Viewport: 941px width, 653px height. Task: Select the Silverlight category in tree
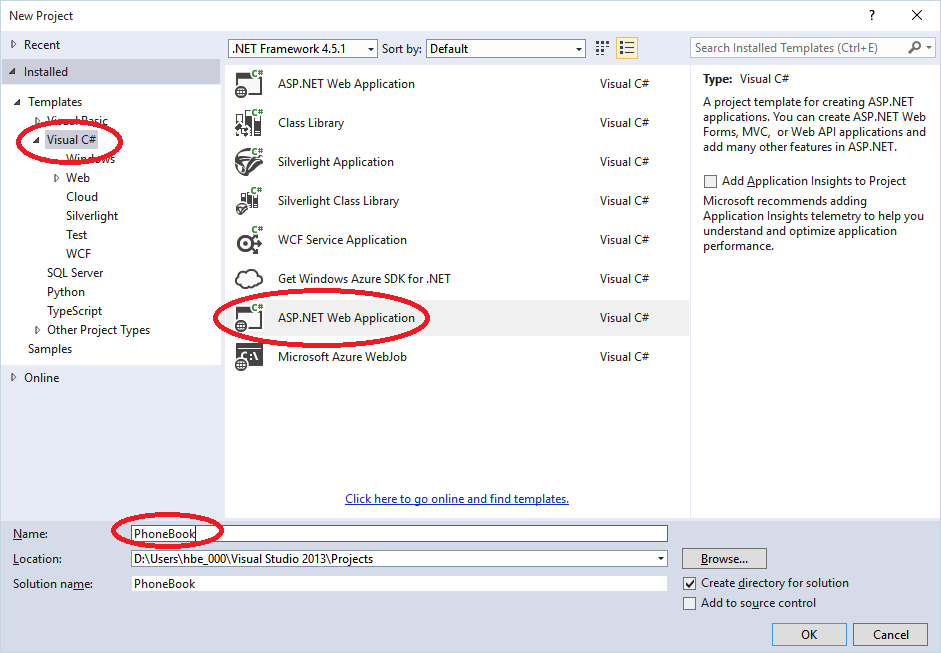pos(92,216)
